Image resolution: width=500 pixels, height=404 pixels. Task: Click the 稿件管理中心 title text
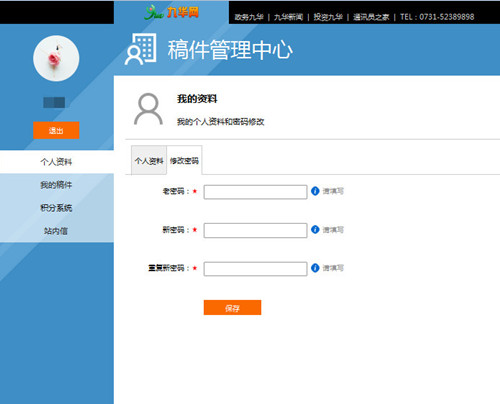coord(230,50)
